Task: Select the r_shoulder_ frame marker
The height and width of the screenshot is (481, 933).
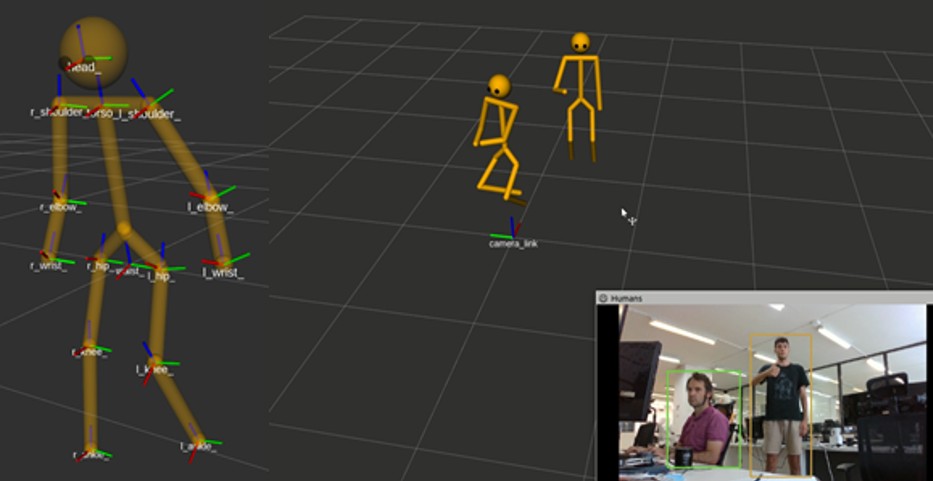Action: click(x=59, y=103)
